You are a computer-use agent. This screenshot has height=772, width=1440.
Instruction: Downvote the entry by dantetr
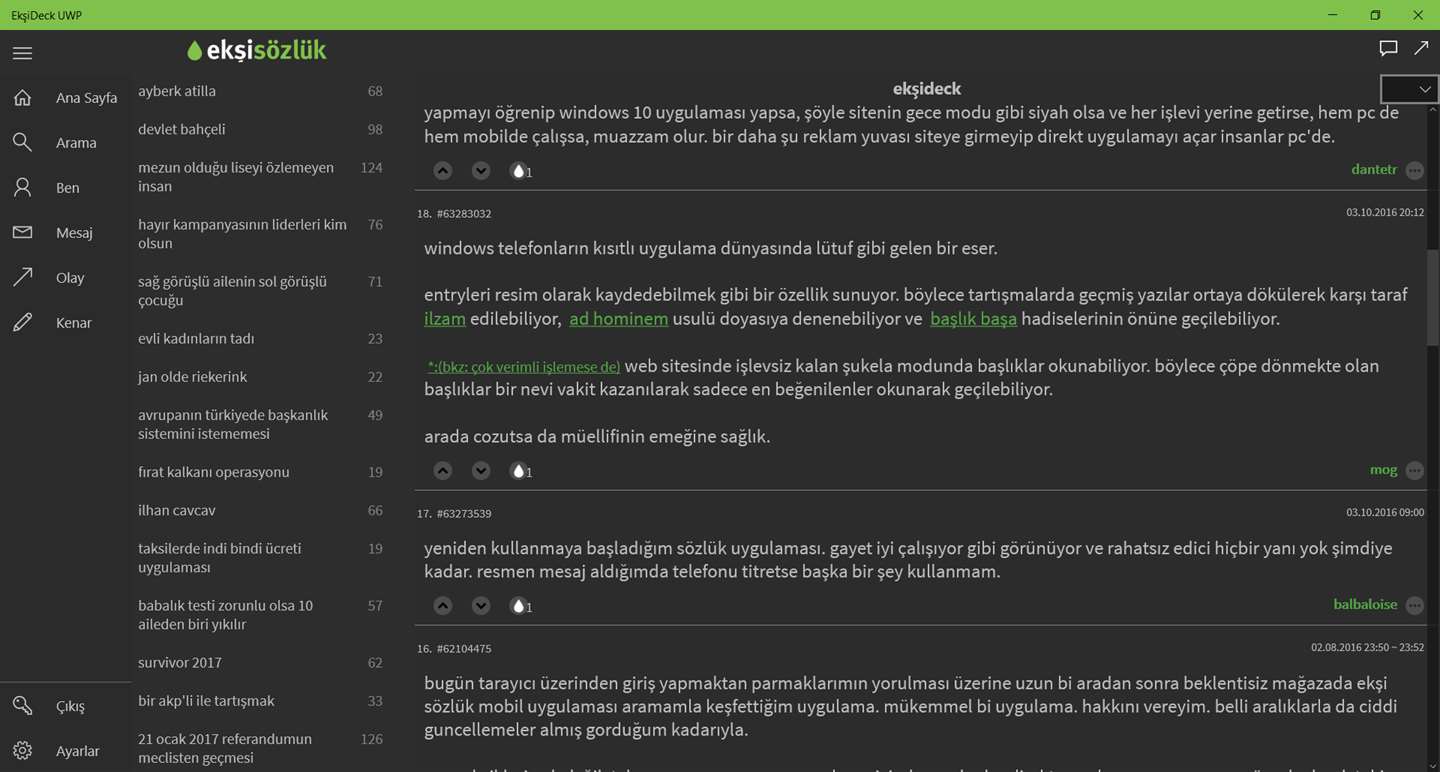[481, 170]
